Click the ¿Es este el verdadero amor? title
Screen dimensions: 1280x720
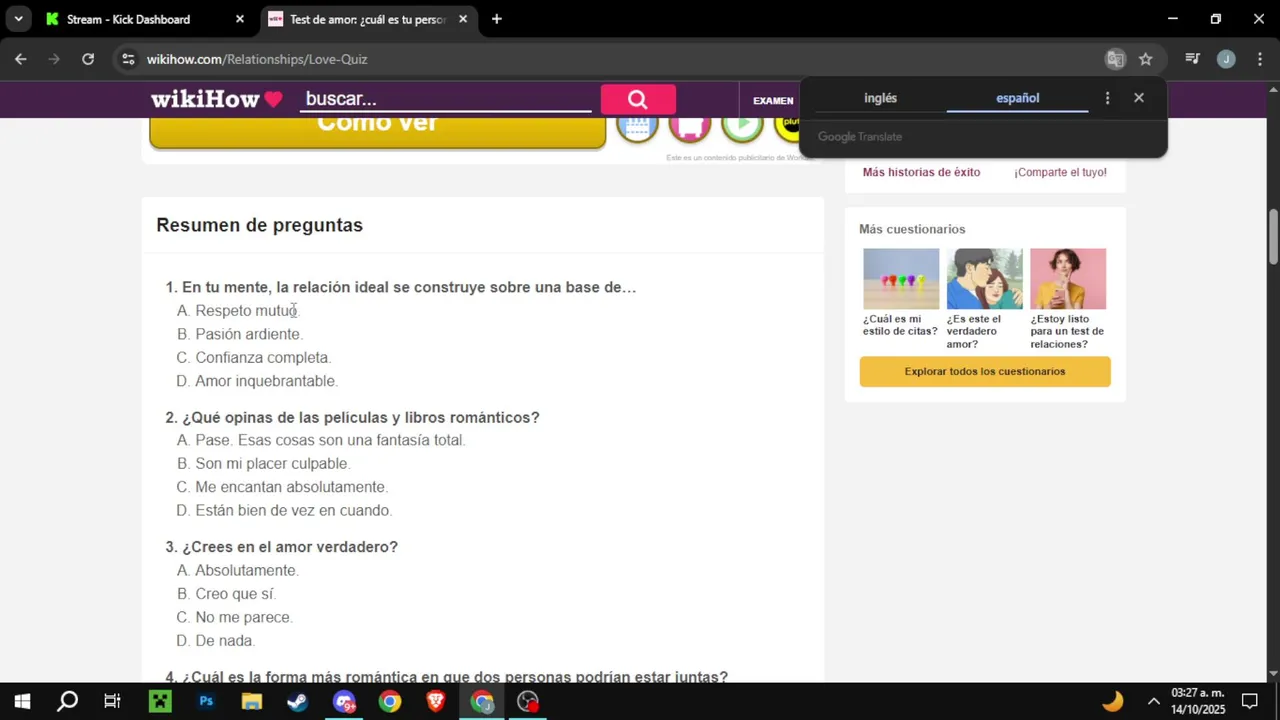tap(974, 331)
